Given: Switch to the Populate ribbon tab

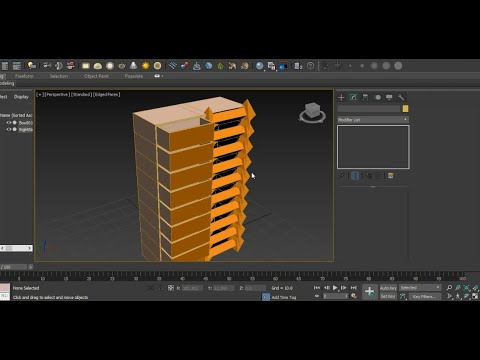Looking at the screenshot, I should [x=134, y=76].
